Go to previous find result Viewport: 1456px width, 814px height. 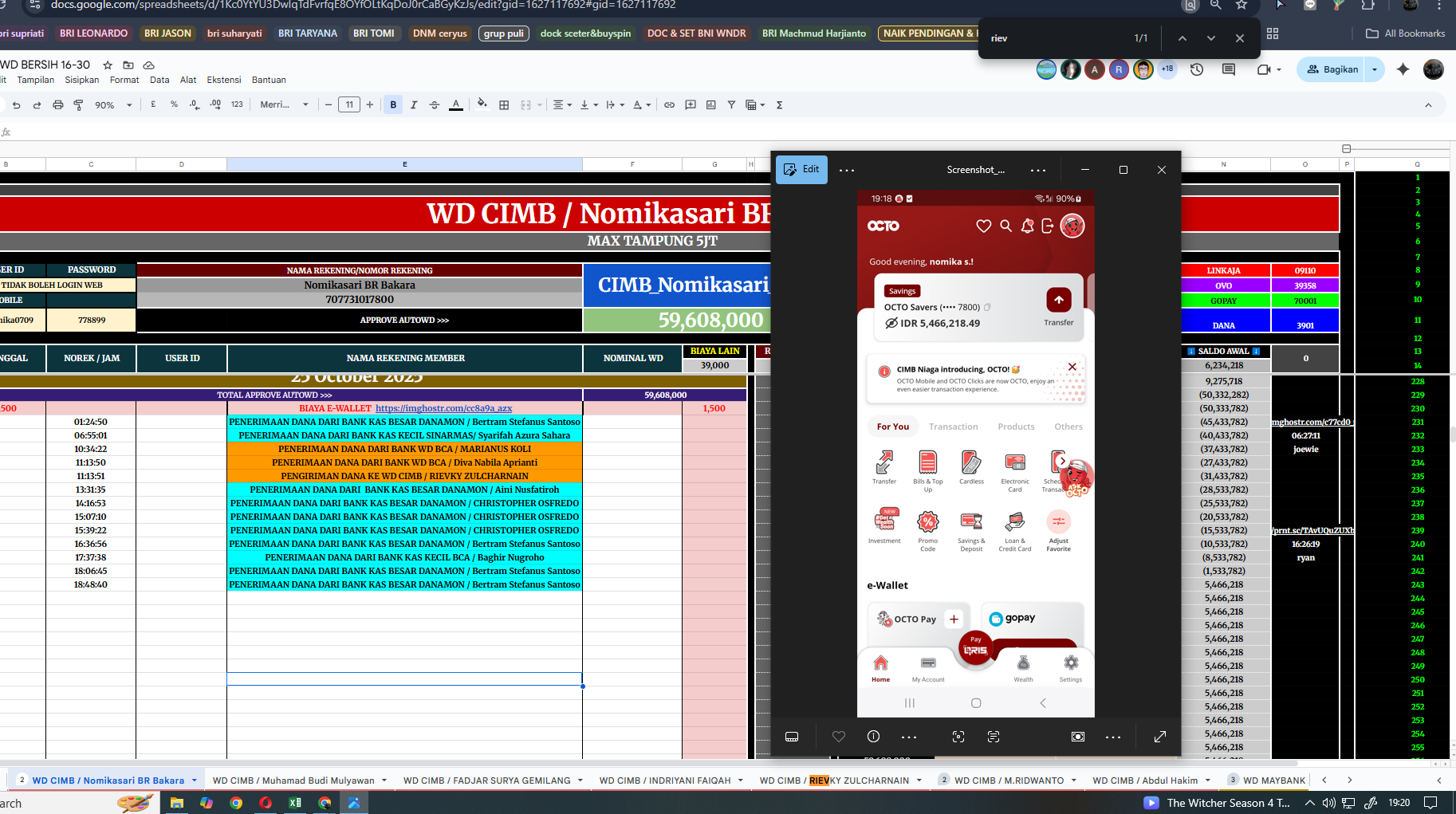(x=1183, y=38)
